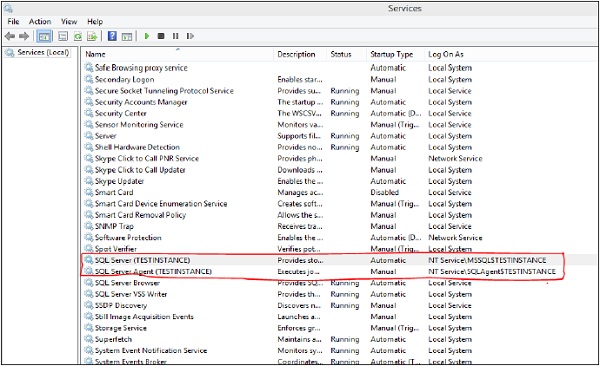Stop the service with square icon
This screenshot has height=366, width=600.
(161, 36)
